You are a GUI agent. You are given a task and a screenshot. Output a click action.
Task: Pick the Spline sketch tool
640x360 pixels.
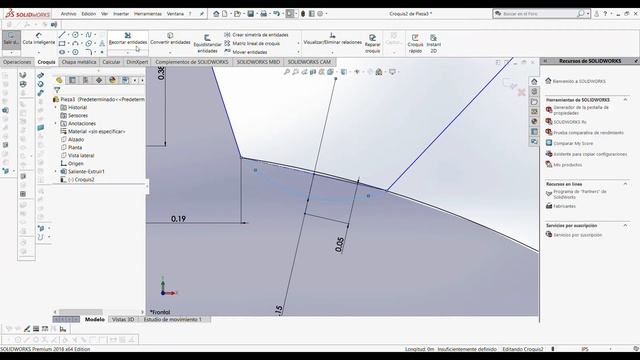click(x=89, y=35)
